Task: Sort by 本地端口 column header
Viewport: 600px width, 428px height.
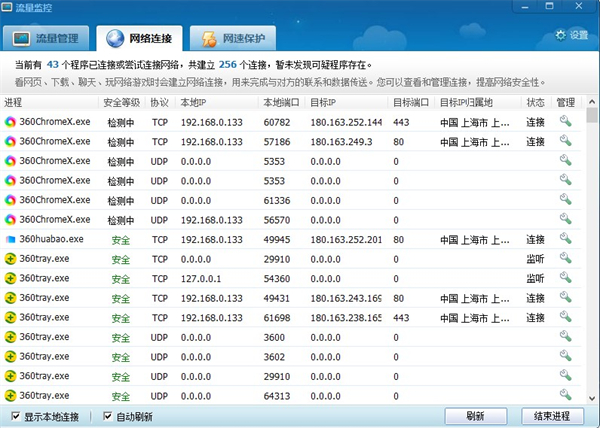Action: [281, 103]
